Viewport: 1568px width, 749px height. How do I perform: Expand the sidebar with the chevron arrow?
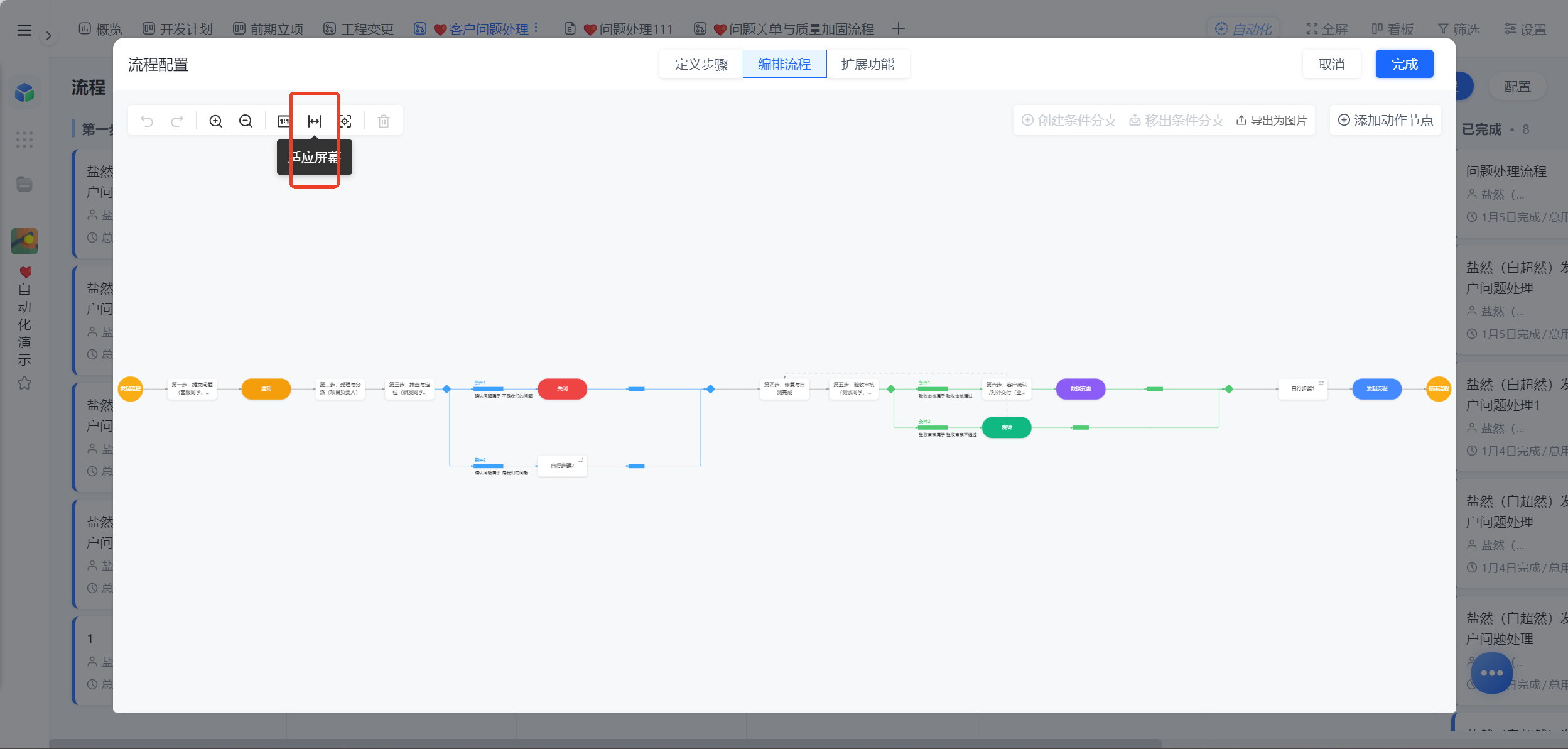tap(49, 36)
